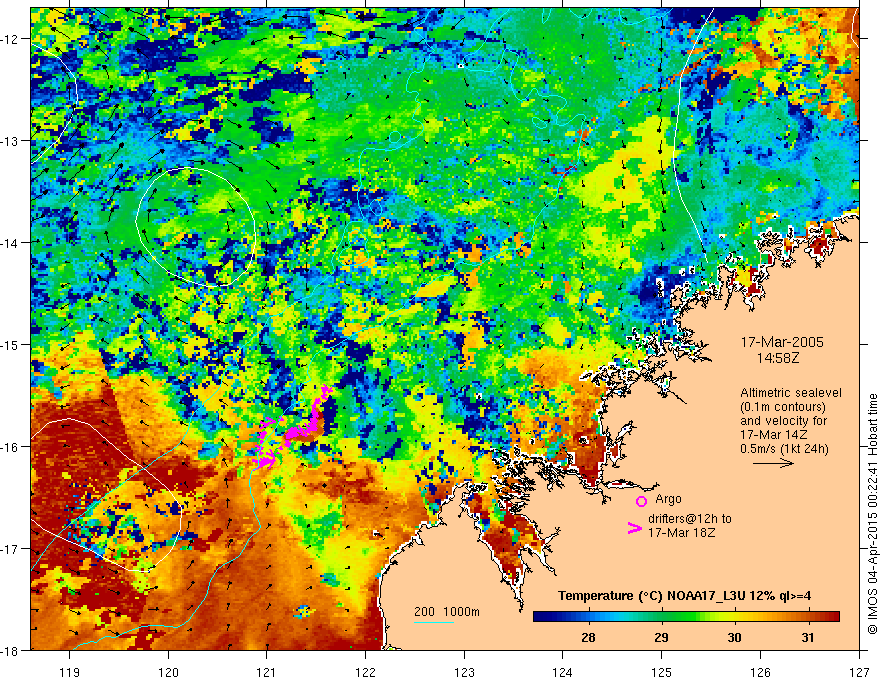This screenshot has width=880, height=680.
Task: Click the longitude label '124'
Action: [x=563, y=672]
